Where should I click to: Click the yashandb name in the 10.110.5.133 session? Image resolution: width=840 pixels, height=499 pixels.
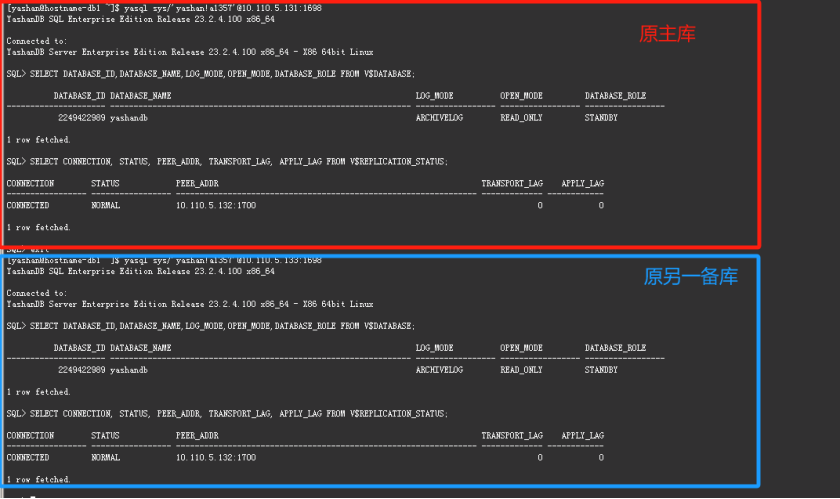coord(129,370)
